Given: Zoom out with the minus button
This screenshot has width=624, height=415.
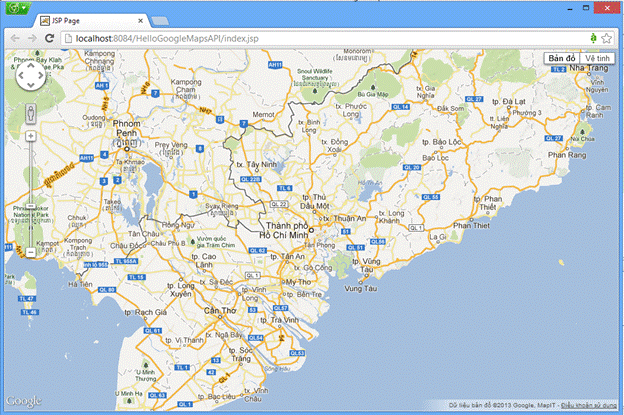Looking at the screenshot, I should click(x=31, y=252).
